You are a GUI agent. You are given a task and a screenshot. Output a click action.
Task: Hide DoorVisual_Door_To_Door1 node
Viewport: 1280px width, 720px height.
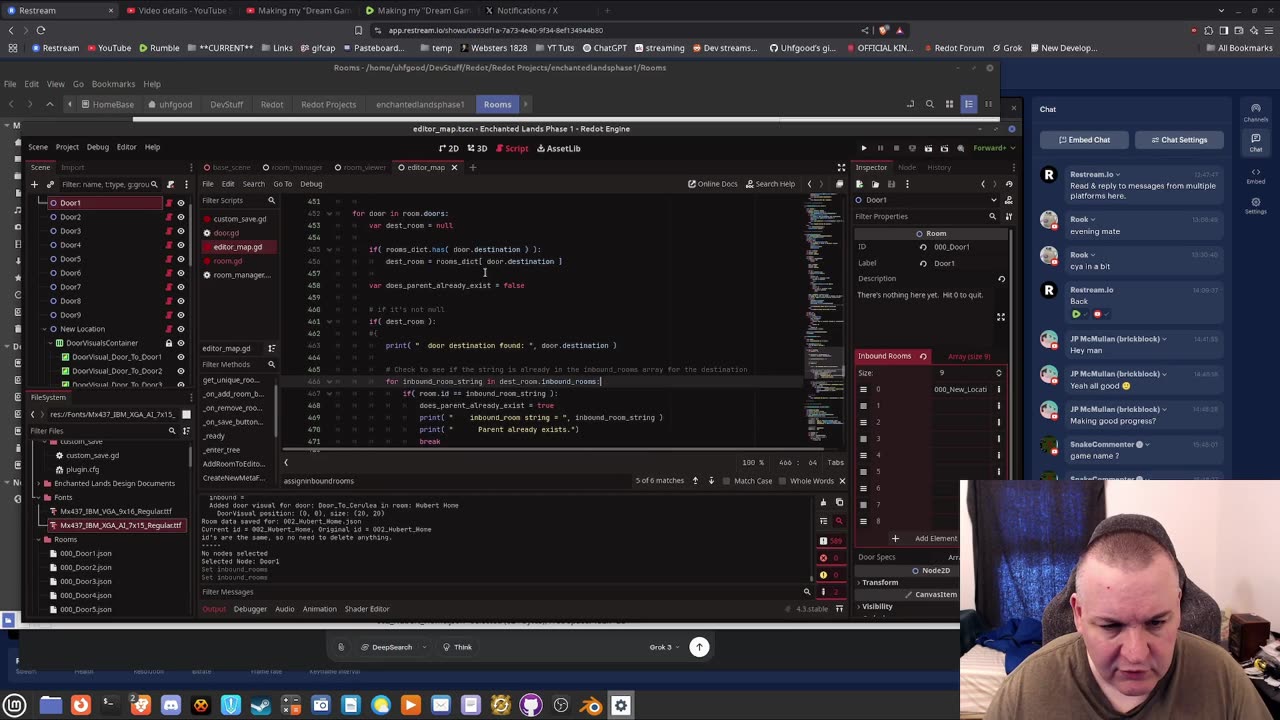point(181,357)
